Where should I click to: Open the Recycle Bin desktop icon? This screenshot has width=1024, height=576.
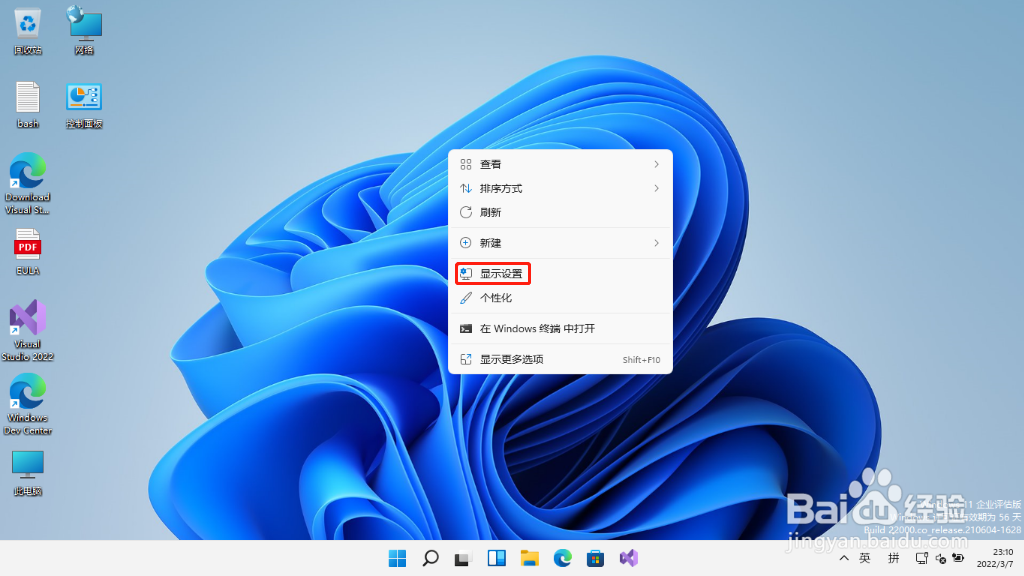27,31
